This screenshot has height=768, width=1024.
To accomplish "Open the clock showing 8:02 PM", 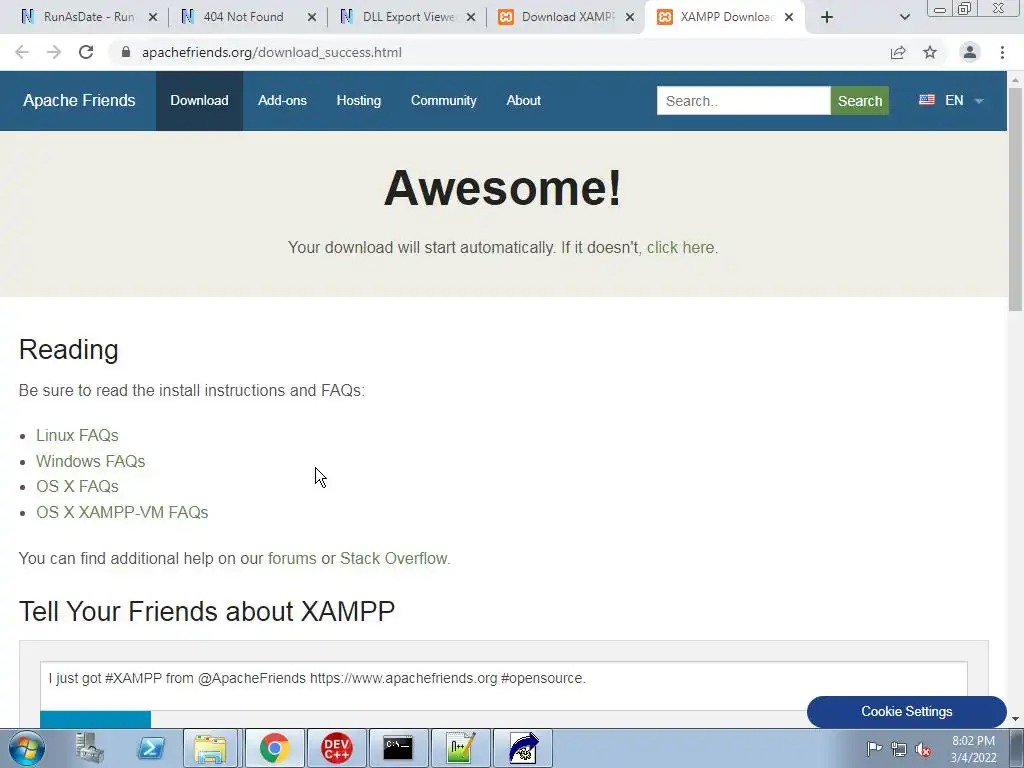I will [x=974, y=749].
